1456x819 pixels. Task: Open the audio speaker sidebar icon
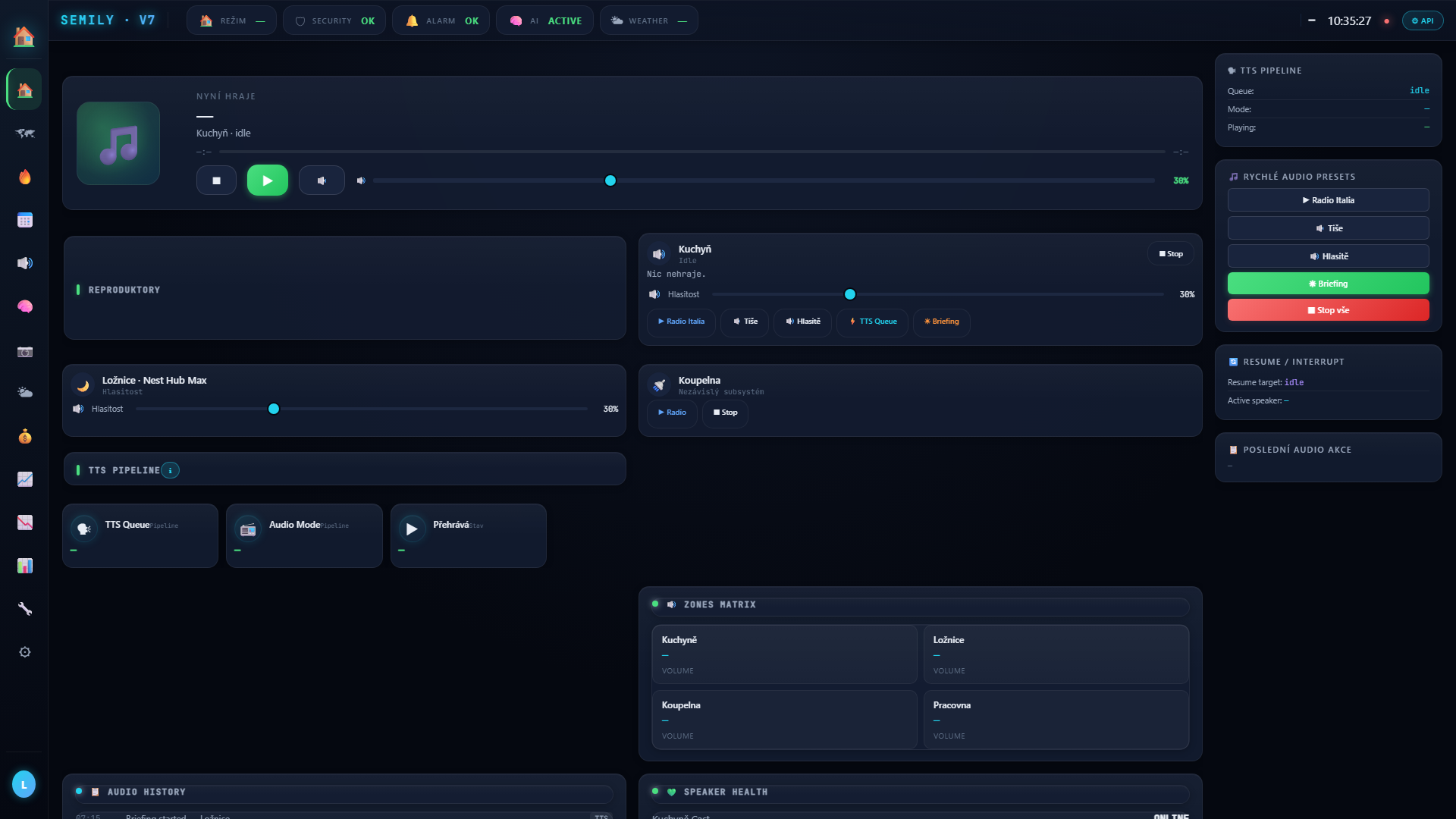[24, 263]
